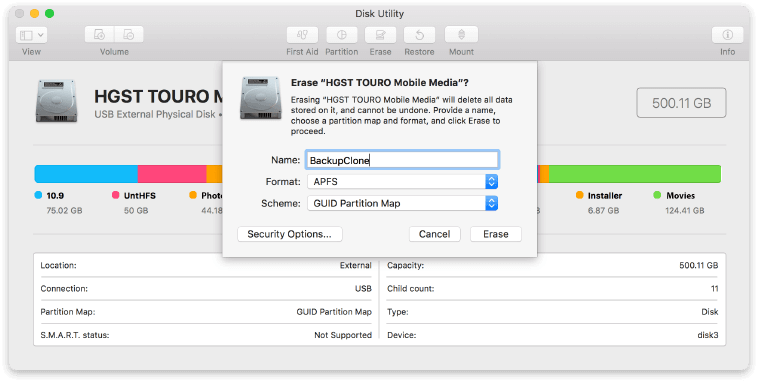Click the 10.9 partition legend label
Image resolution: width=758 pixels, height=382 pixels.
tap(55, 196)
